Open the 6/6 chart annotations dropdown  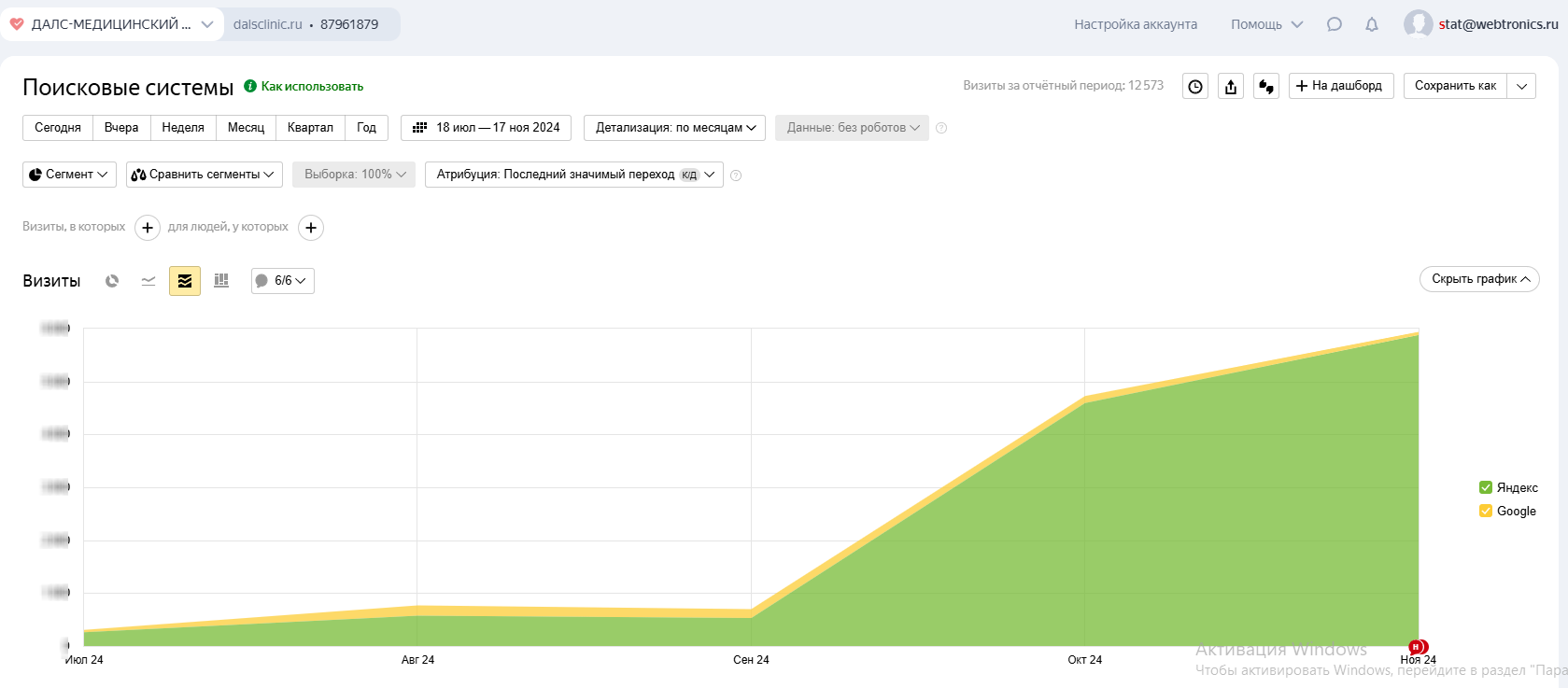point(283,281)
